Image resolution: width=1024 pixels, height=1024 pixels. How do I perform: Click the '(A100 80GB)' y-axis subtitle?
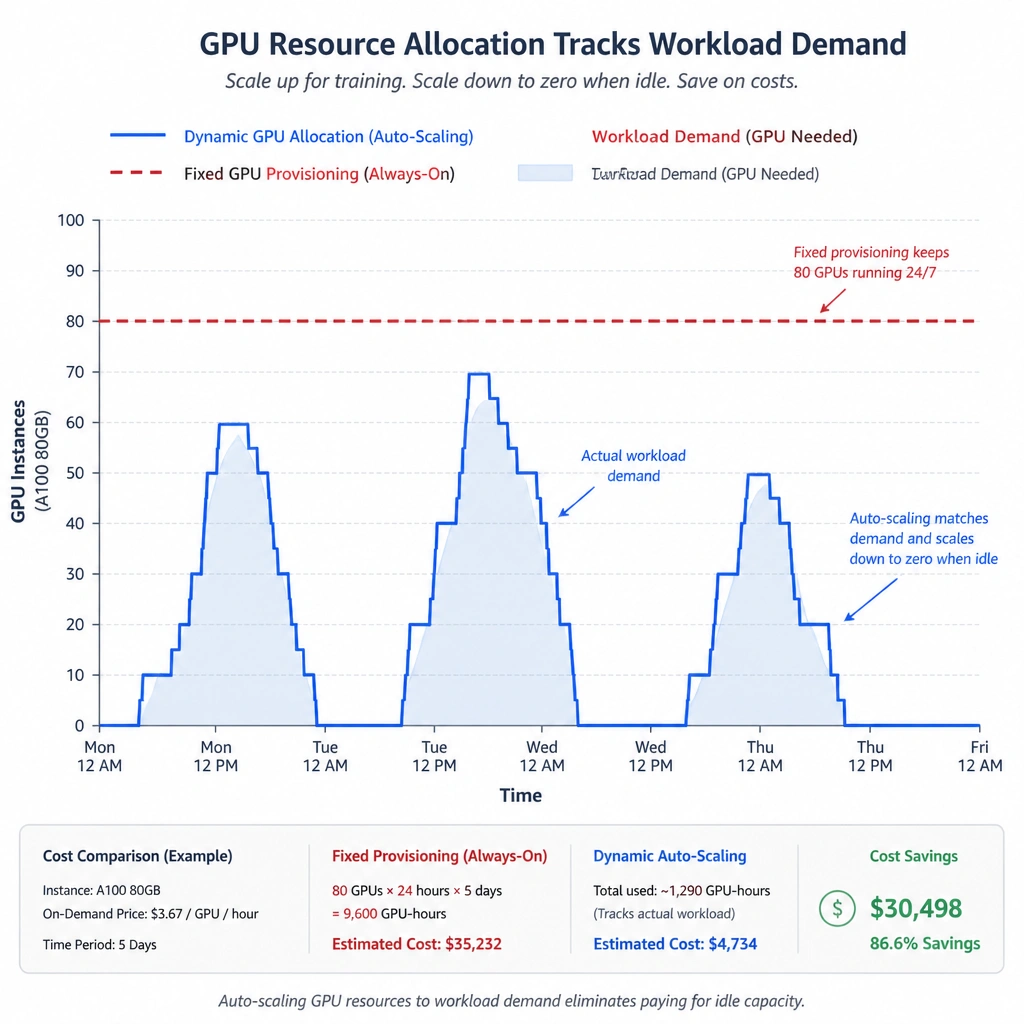(42, 461)
